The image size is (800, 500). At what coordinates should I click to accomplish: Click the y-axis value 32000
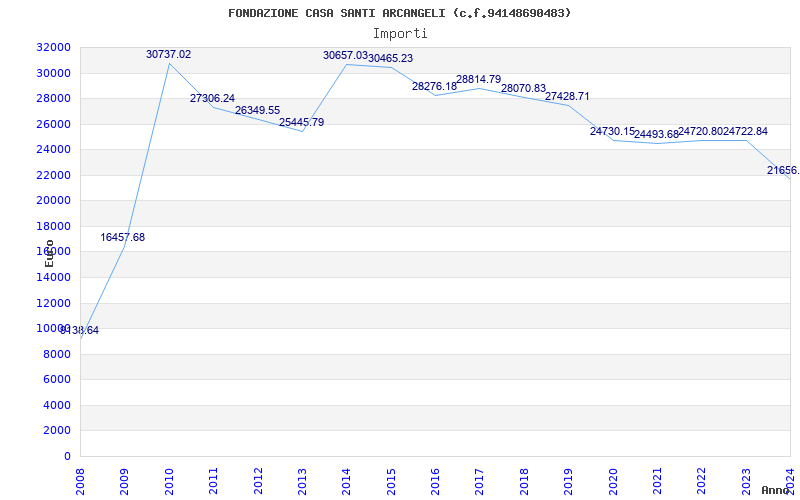coord(54,47)
